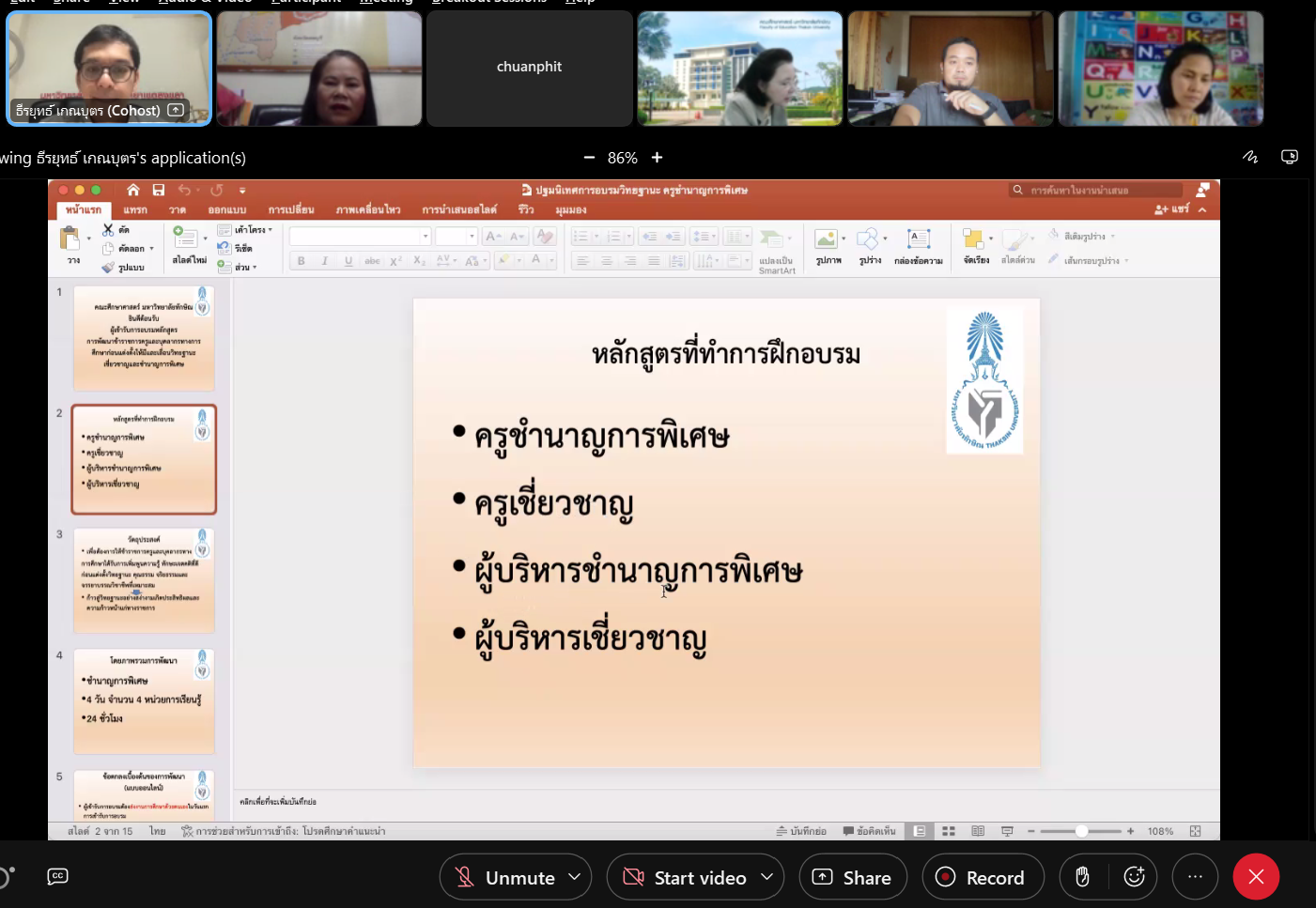Screen dimensions: 1316x908
Task: Fit slide to window icon
Action: [x=1195, y=831]
